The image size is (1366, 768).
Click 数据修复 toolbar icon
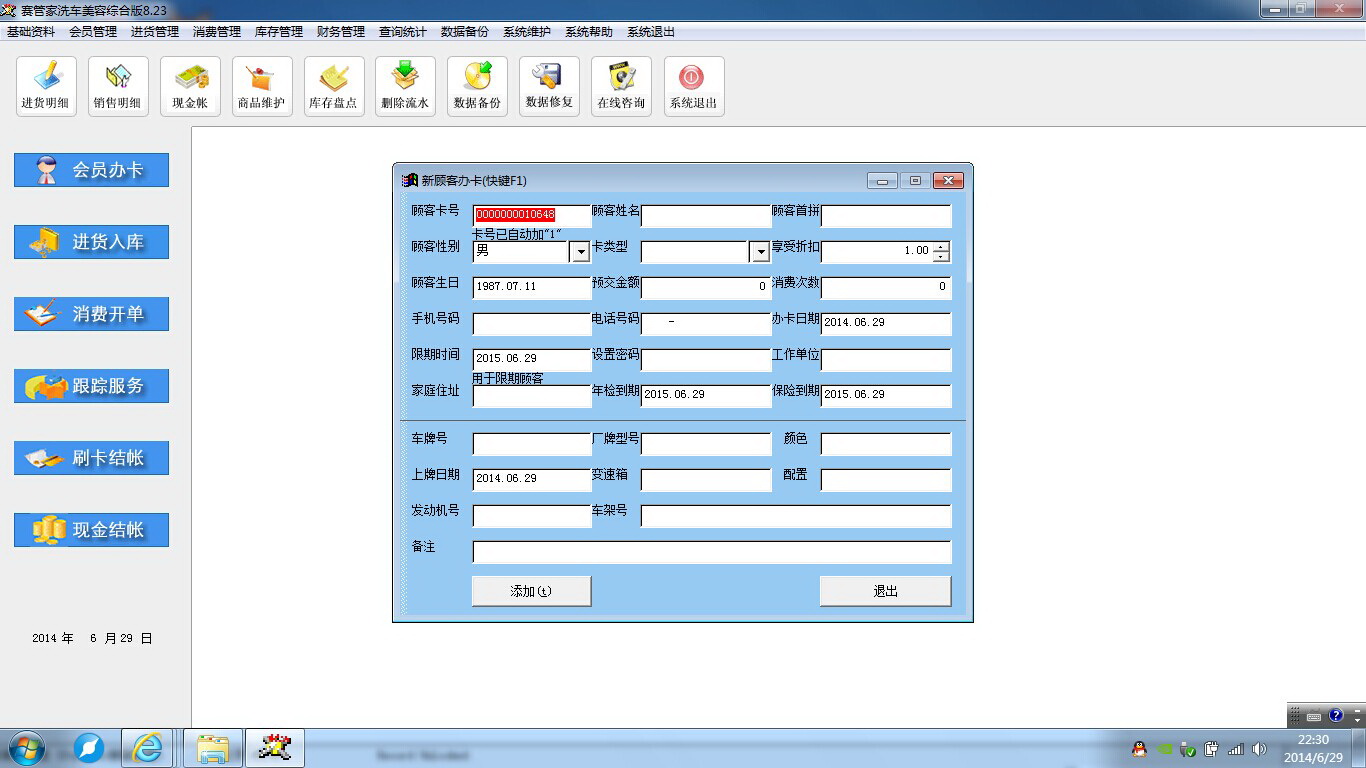(x=549, y=86)
